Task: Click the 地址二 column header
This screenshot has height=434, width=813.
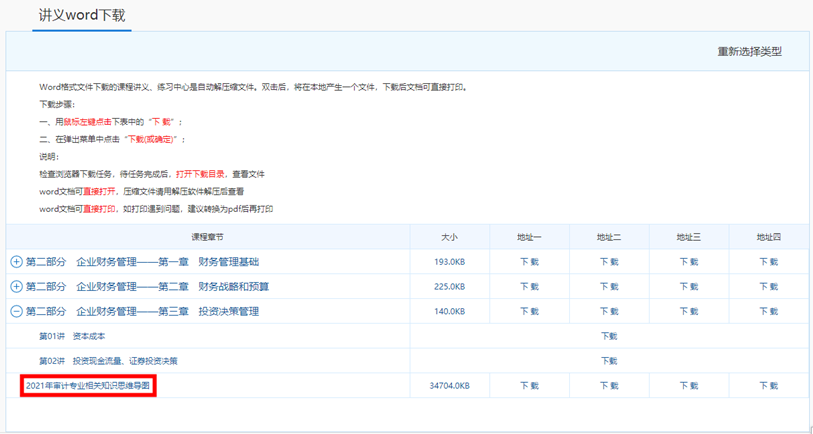Action: click(x=609, y=237)
